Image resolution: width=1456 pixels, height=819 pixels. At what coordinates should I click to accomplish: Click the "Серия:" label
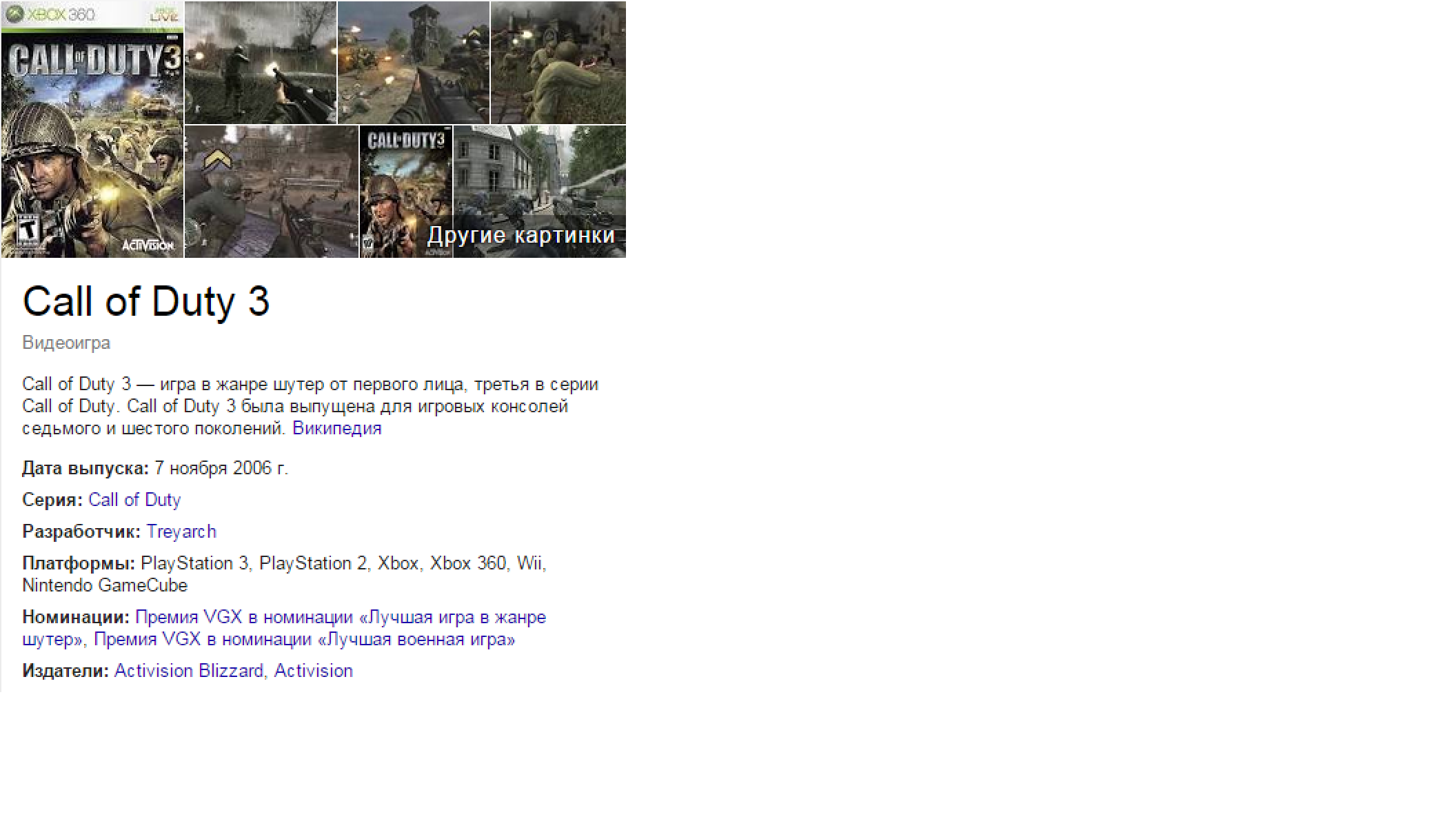(52, 500)
